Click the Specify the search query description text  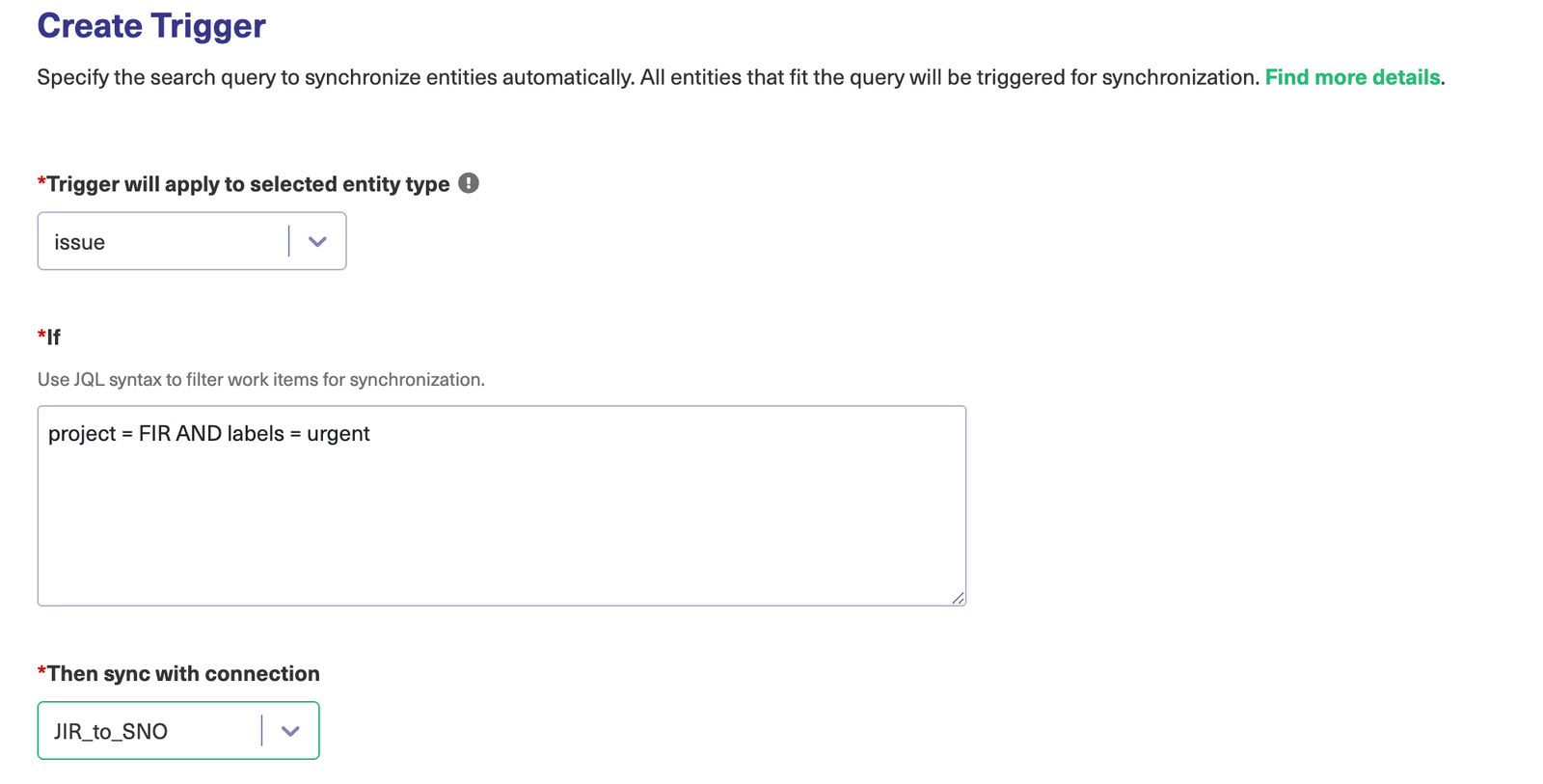coord(648,77)
